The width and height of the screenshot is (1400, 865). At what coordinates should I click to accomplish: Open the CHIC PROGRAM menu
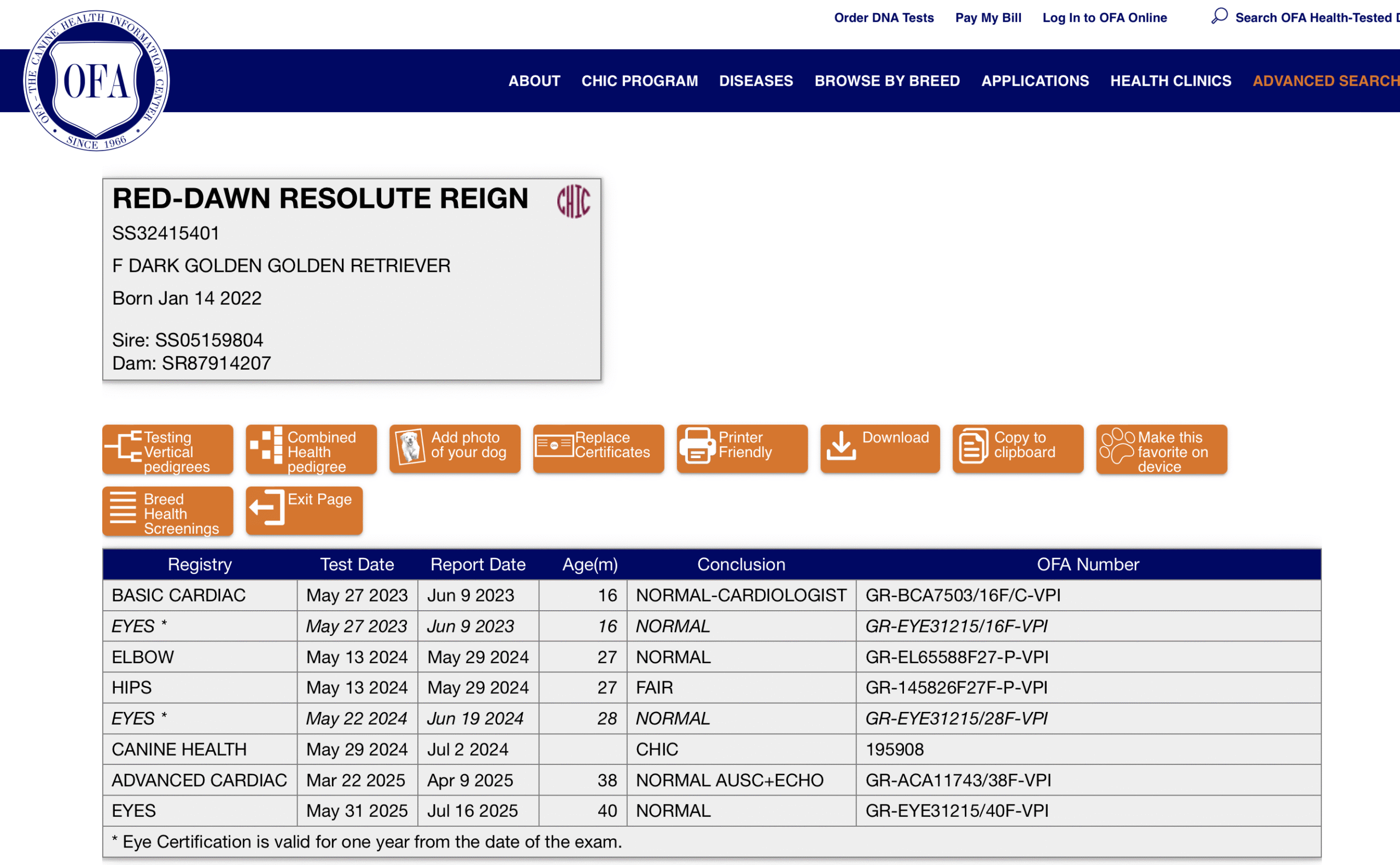click(x=639, y=81)
